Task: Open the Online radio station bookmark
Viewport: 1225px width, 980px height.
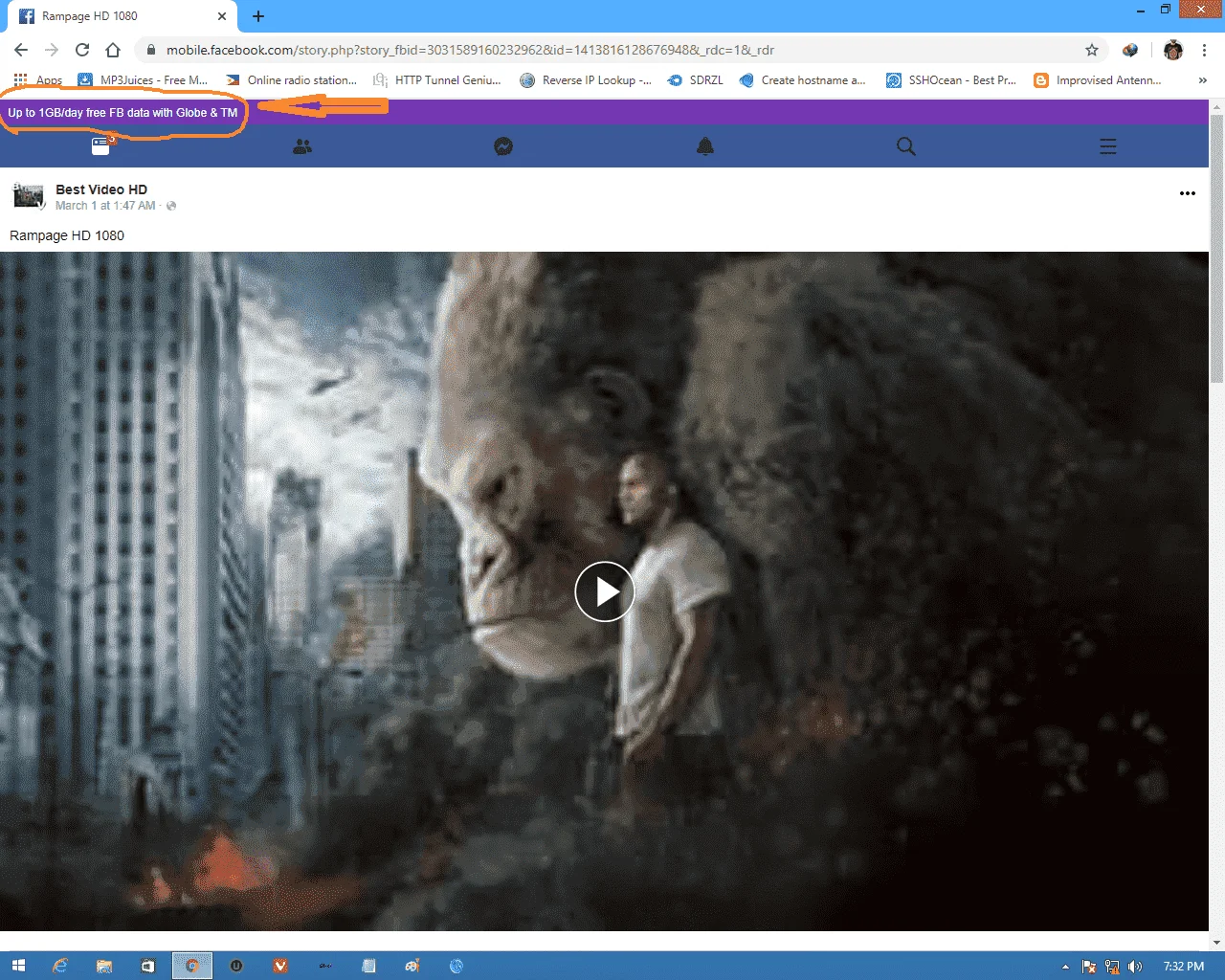Action: [x=291, y=80]
